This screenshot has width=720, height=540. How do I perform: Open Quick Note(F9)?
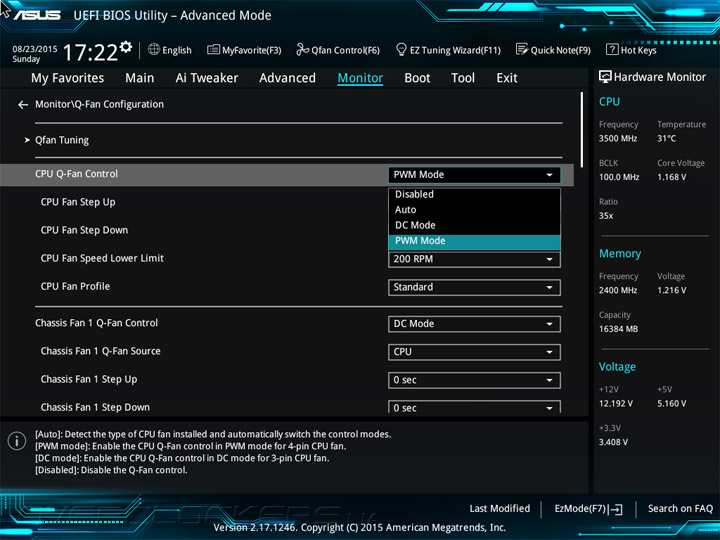coord(553,50)
